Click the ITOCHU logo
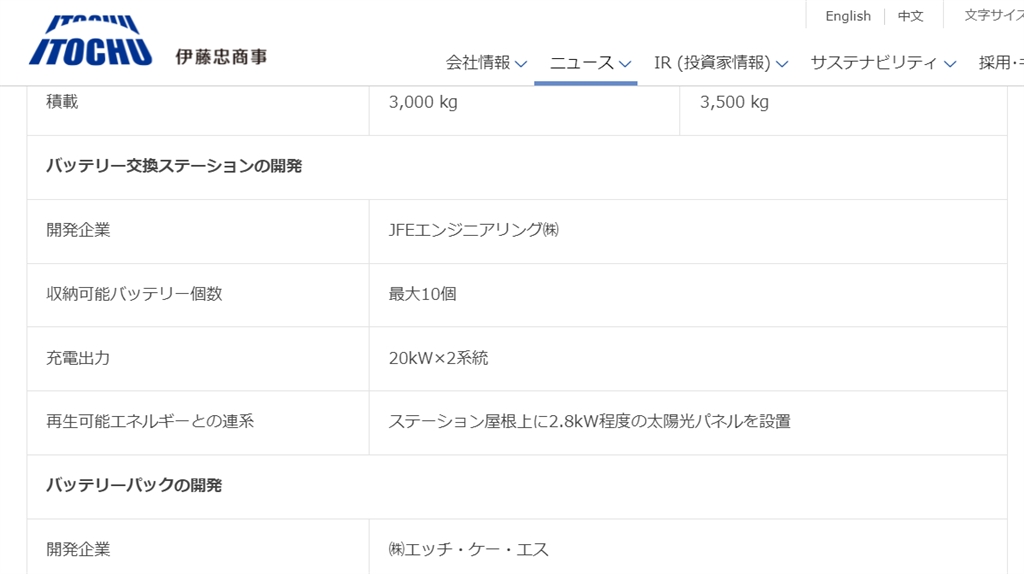This screenshot has height=574, width=1024. click(x=90, y=44)
